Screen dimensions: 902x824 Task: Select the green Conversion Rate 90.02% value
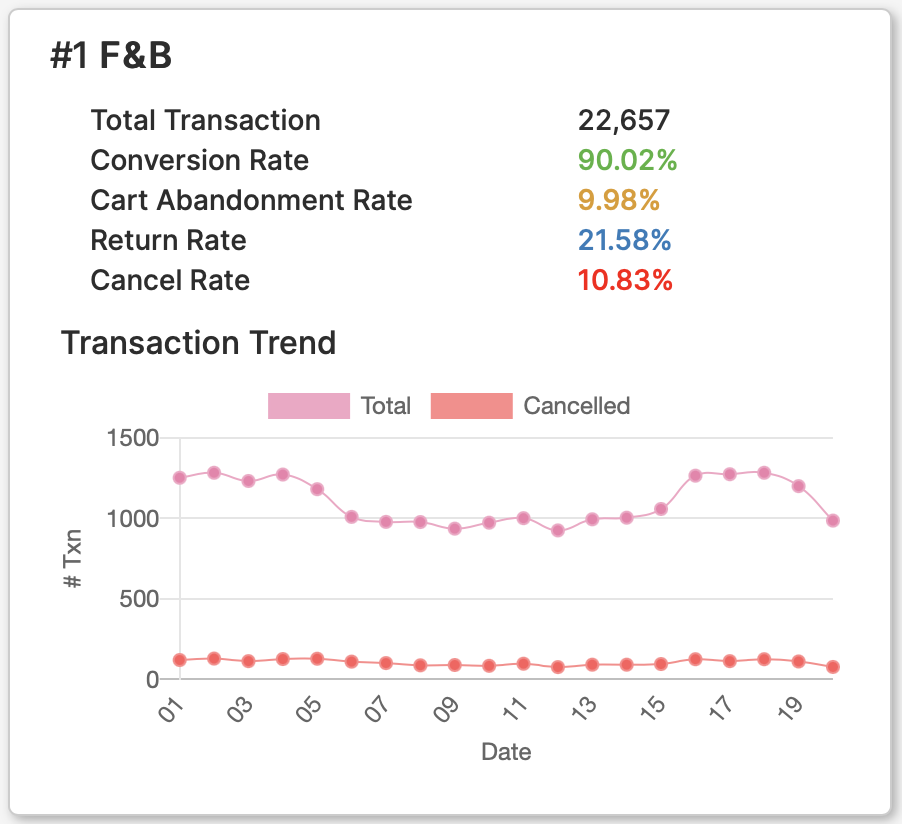click(628, 161)
